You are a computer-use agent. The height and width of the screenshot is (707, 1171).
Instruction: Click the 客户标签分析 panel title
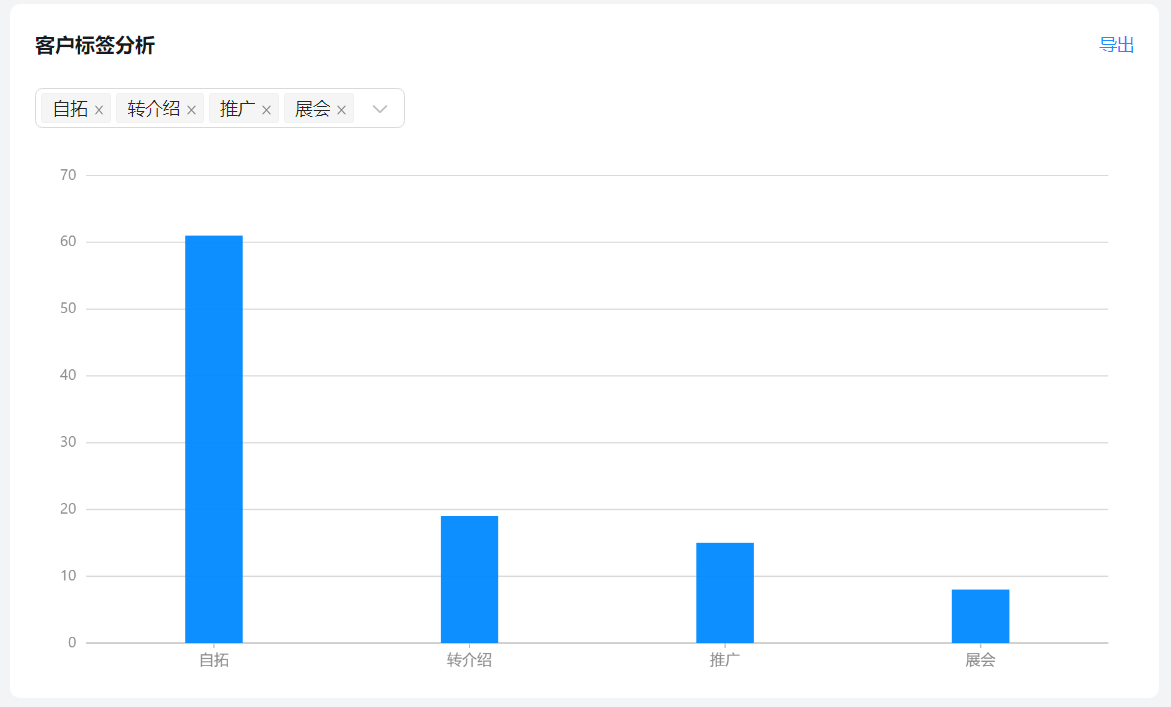[x=95, y=46]
